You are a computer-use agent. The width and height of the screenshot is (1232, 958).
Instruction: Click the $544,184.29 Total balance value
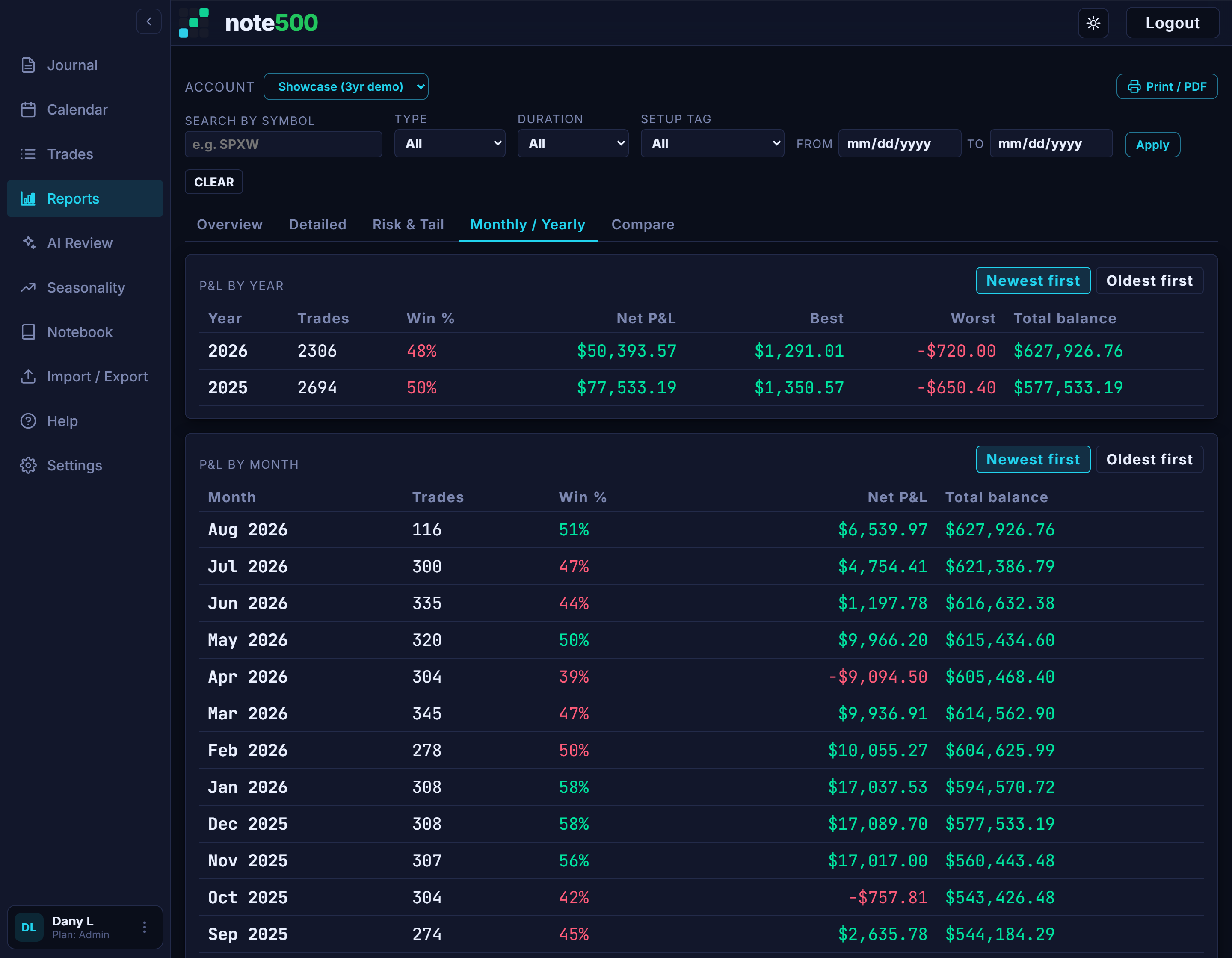tap(1000, 934)
